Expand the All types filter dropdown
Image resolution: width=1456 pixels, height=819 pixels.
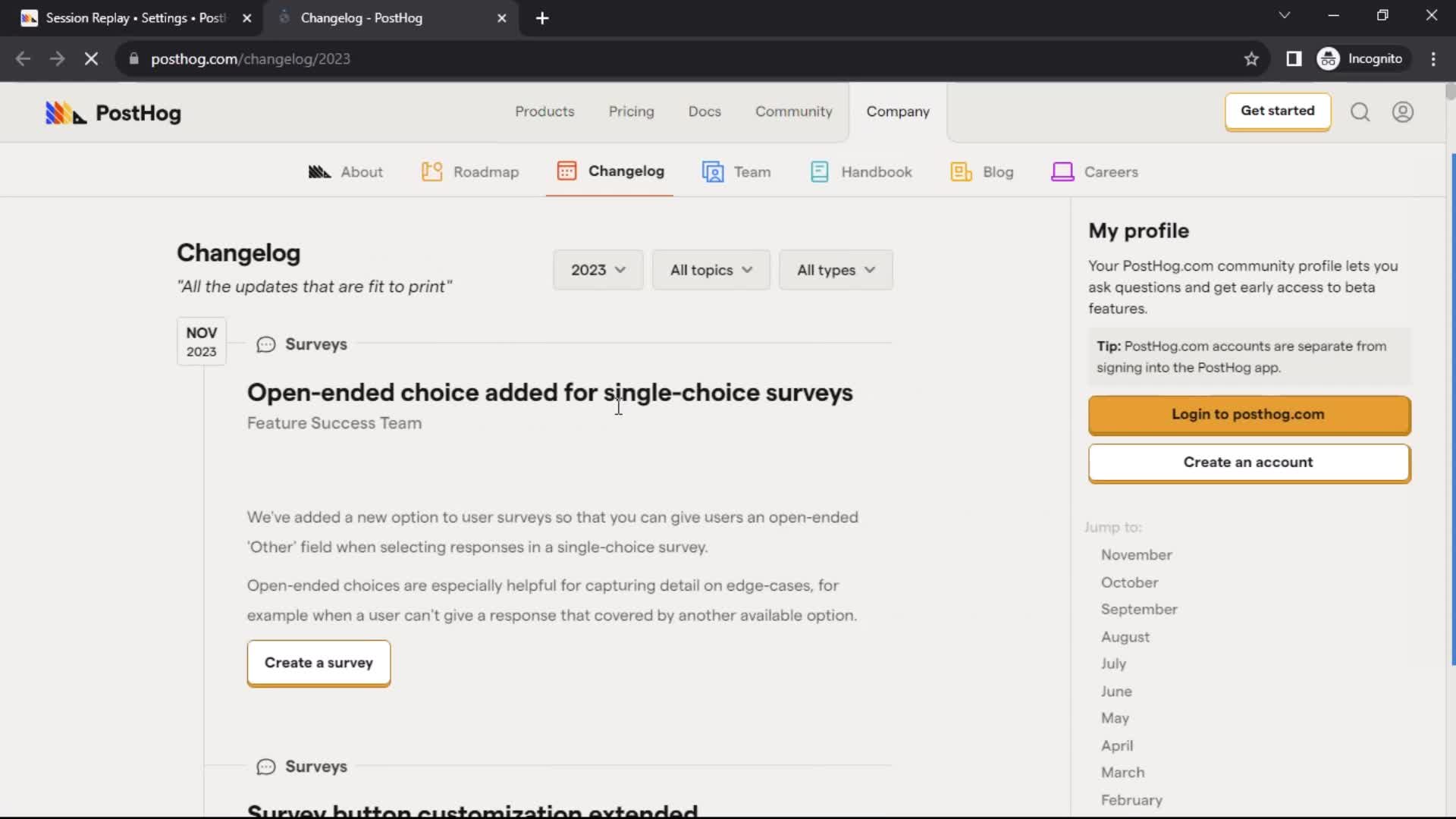click(835, 270)
